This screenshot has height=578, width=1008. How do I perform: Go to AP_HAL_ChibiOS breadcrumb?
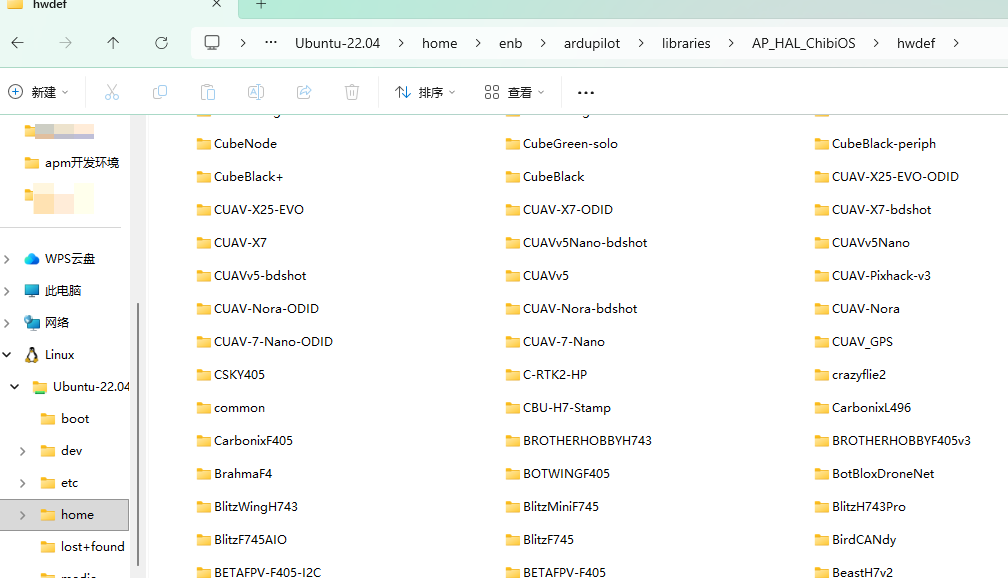(804, 43)
